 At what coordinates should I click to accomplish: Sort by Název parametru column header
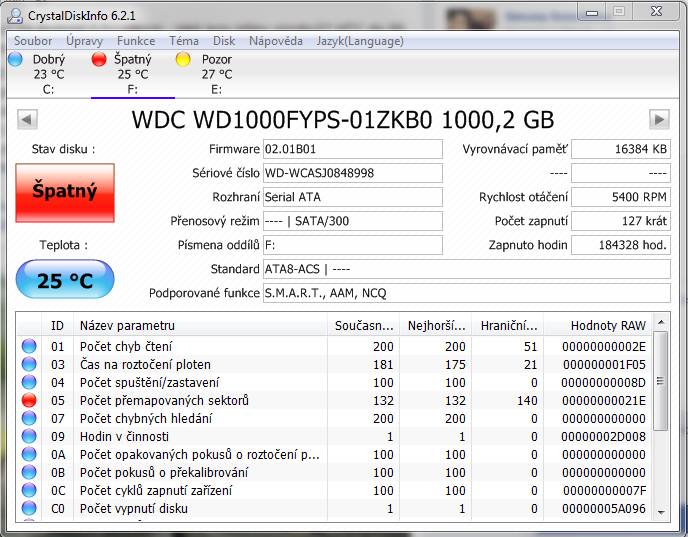coord(201,326)
